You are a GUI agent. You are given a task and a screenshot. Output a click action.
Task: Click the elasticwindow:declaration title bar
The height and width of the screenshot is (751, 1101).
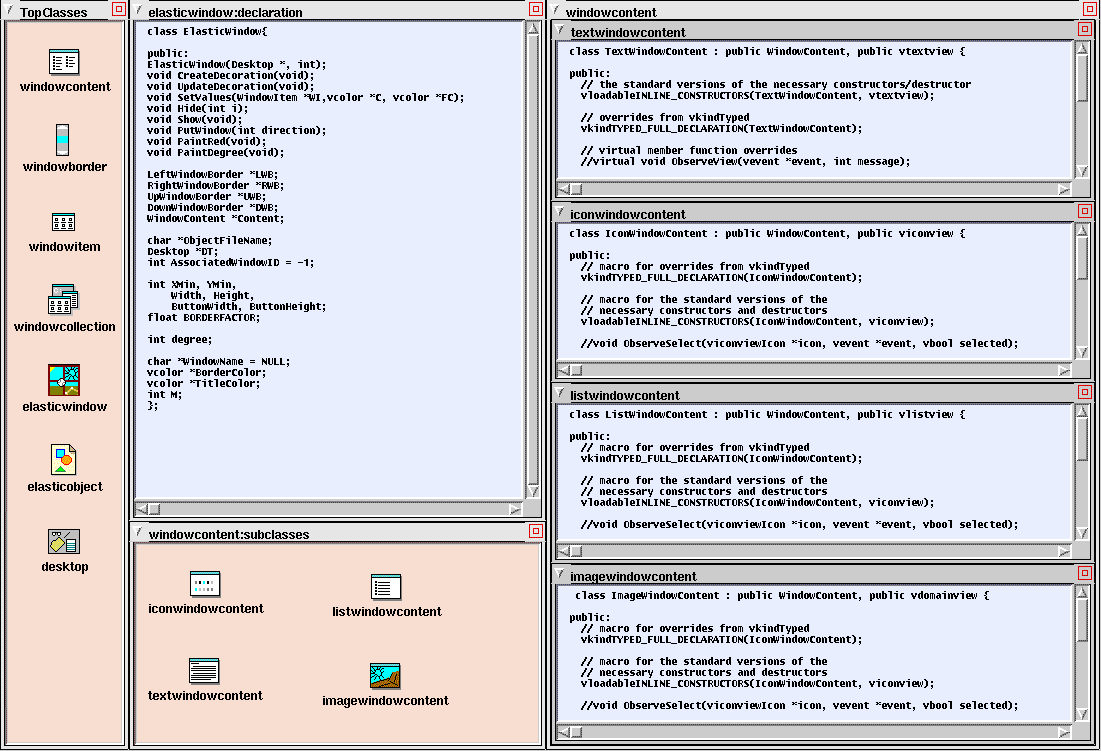[x=330, y=12]
